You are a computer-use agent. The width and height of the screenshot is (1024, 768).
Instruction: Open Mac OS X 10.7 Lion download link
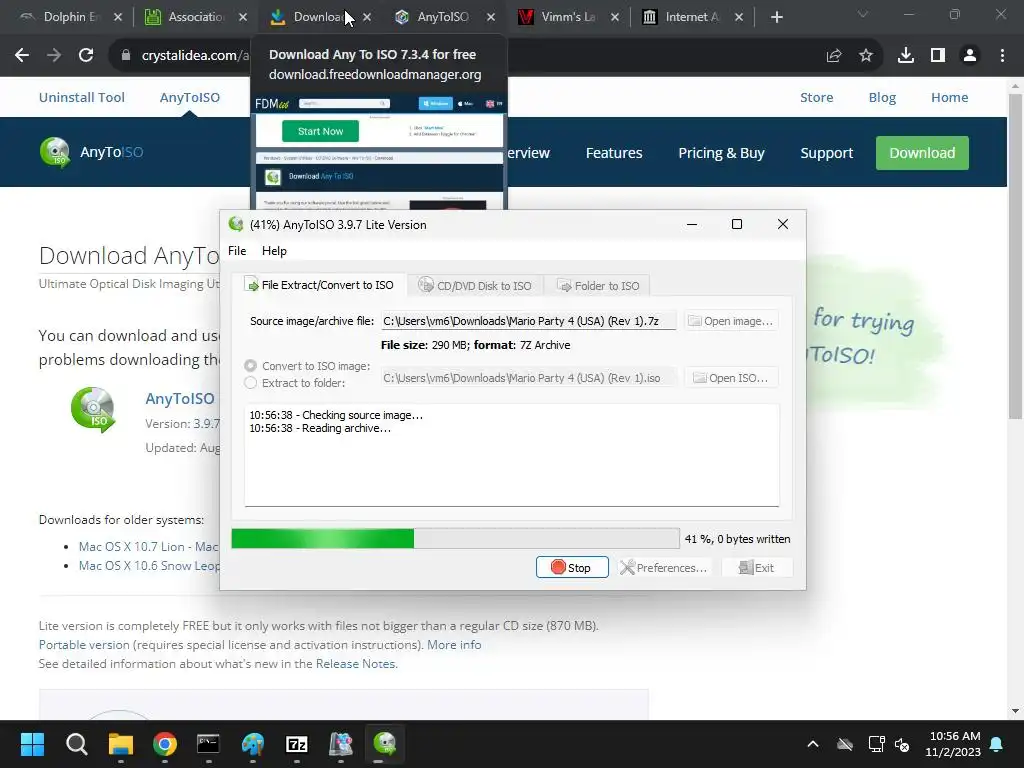click(149, 547)
